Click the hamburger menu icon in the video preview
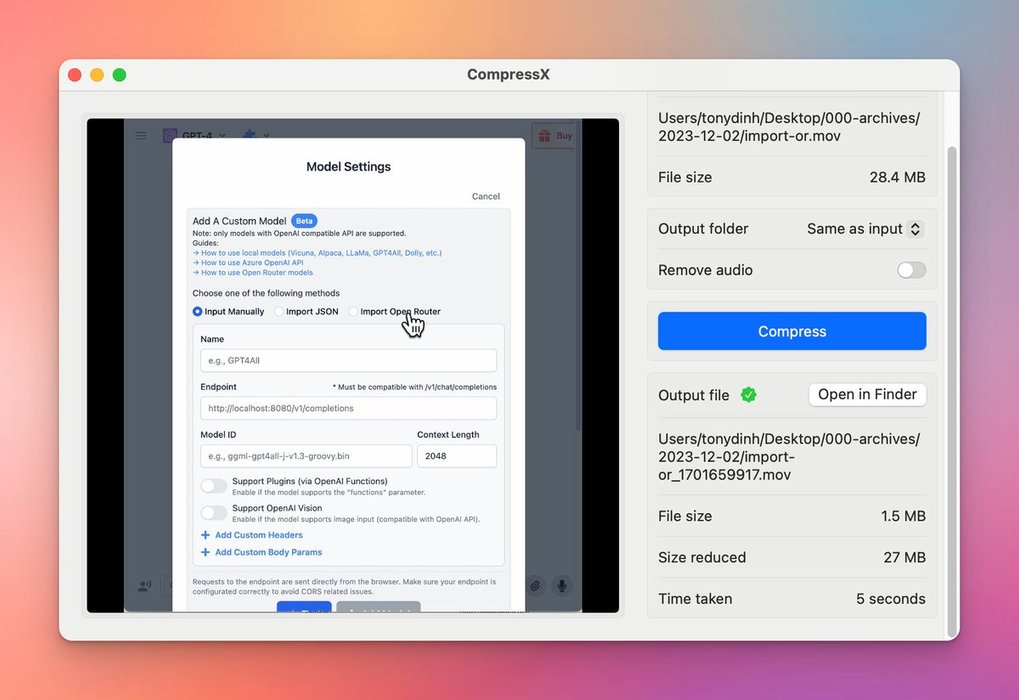 [141, 135]
